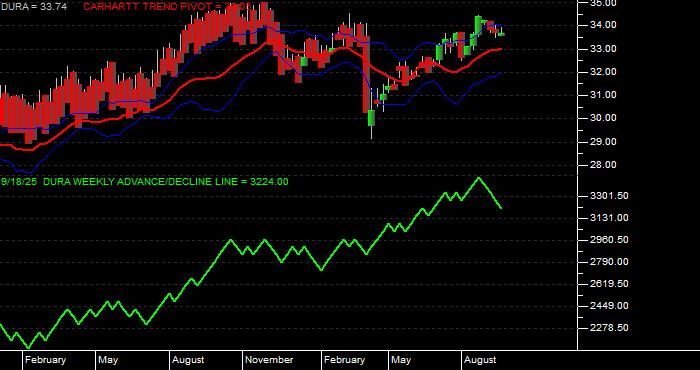
Task: Choose the 2278.50 advance/decline axis value
Action: click(x=609, y=328)
